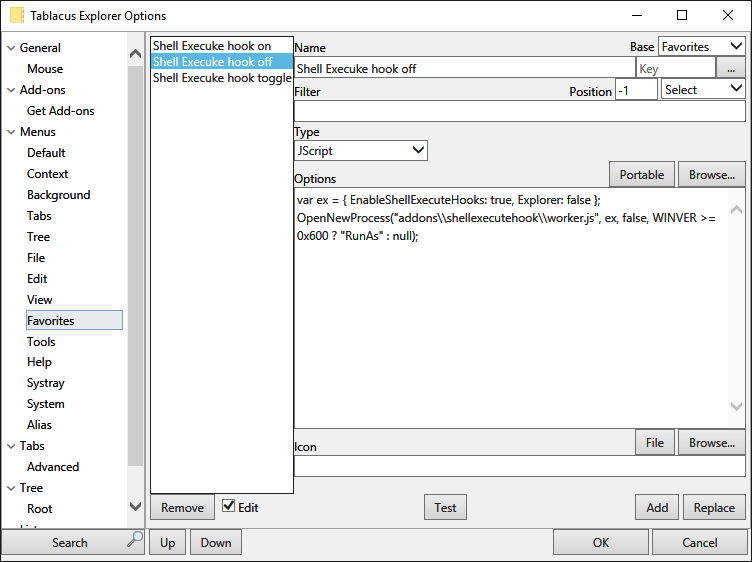Click the Remove button
Image resolution: width=752 pixels, height=562 pixels.
pos(182,507)
